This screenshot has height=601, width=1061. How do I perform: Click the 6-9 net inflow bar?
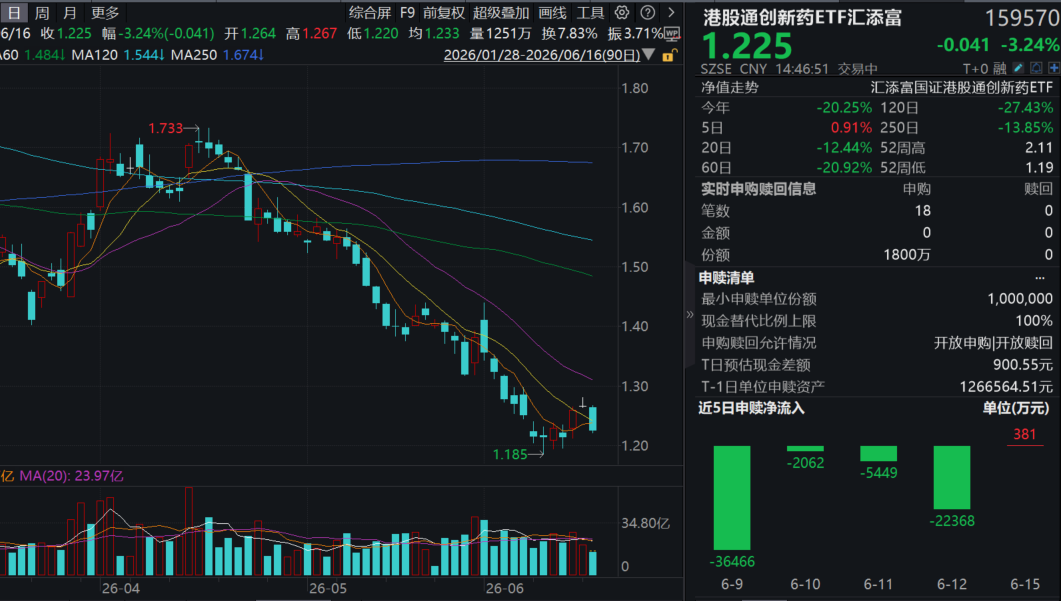tap(731, 497)
